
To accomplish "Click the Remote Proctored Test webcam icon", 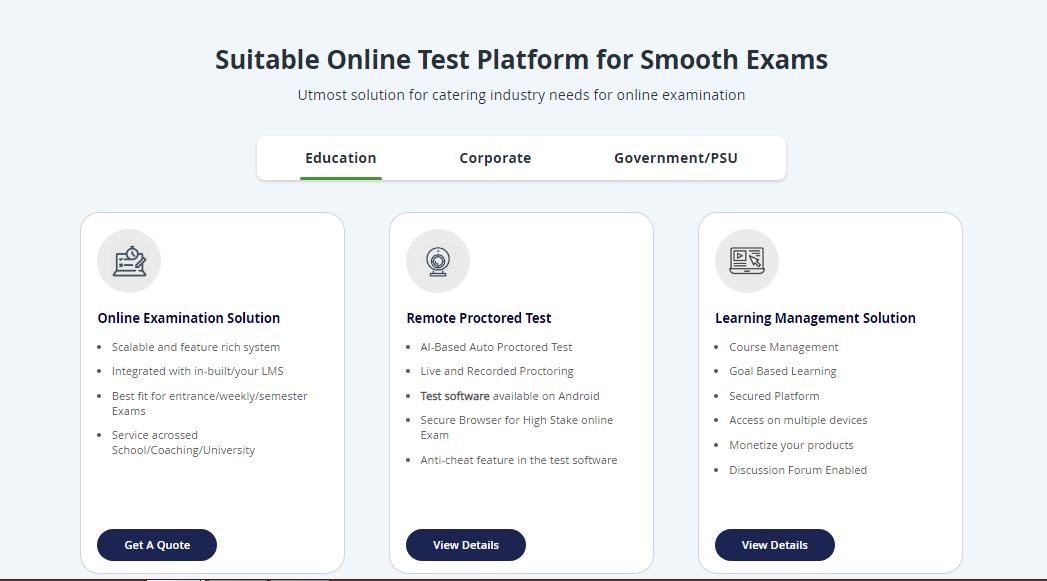I will (437, 261).
